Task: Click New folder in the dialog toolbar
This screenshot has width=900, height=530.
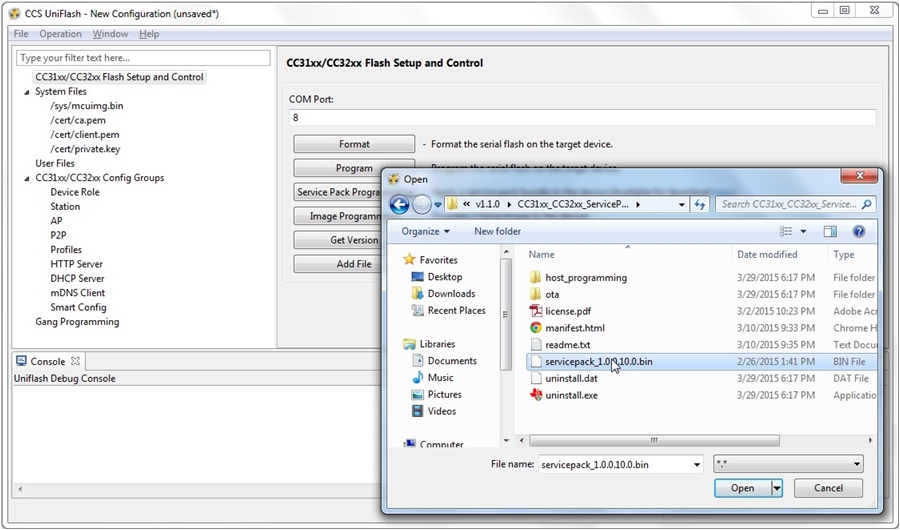Action: (x=497, y=231)
